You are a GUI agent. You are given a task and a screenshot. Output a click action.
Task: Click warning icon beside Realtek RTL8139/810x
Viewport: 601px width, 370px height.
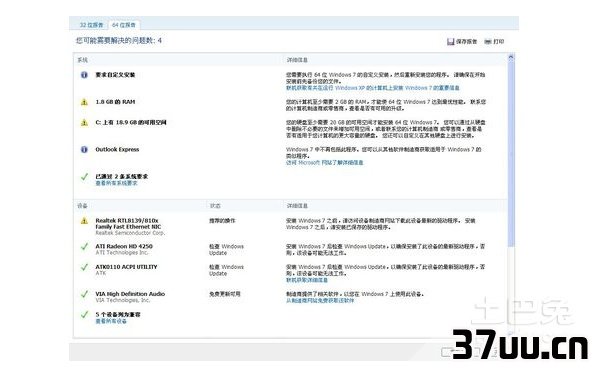point(84,221)
